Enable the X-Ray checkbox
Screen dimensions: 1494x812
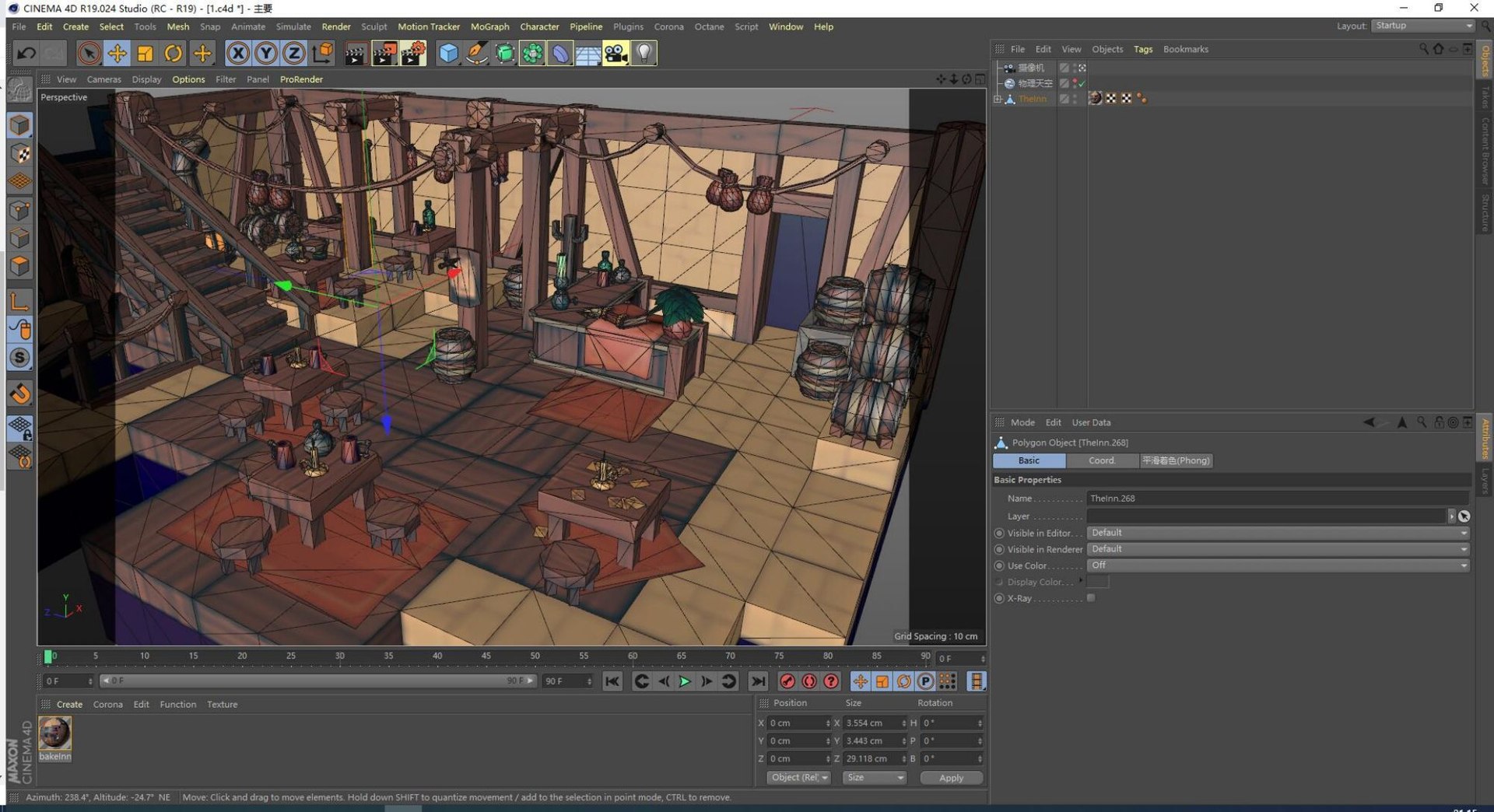click(1091, 598)
